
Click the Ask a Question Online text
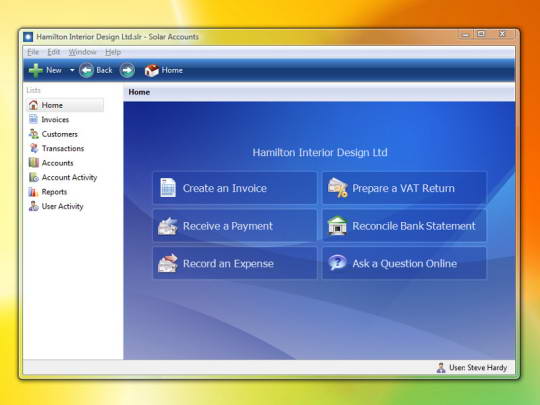(405, 264)
